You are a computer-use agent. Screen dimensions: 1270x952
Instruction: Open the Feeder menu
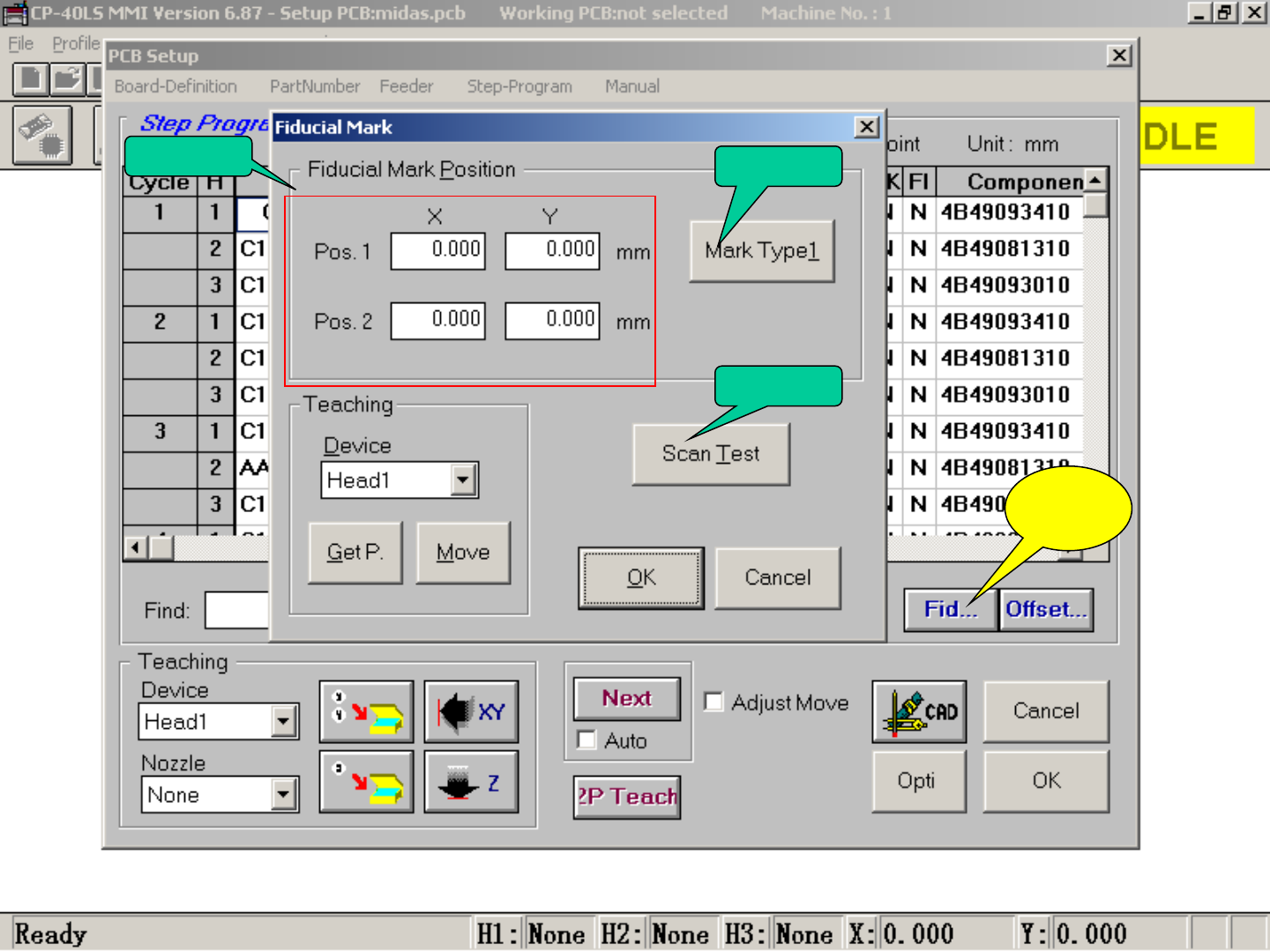[406, 86]
